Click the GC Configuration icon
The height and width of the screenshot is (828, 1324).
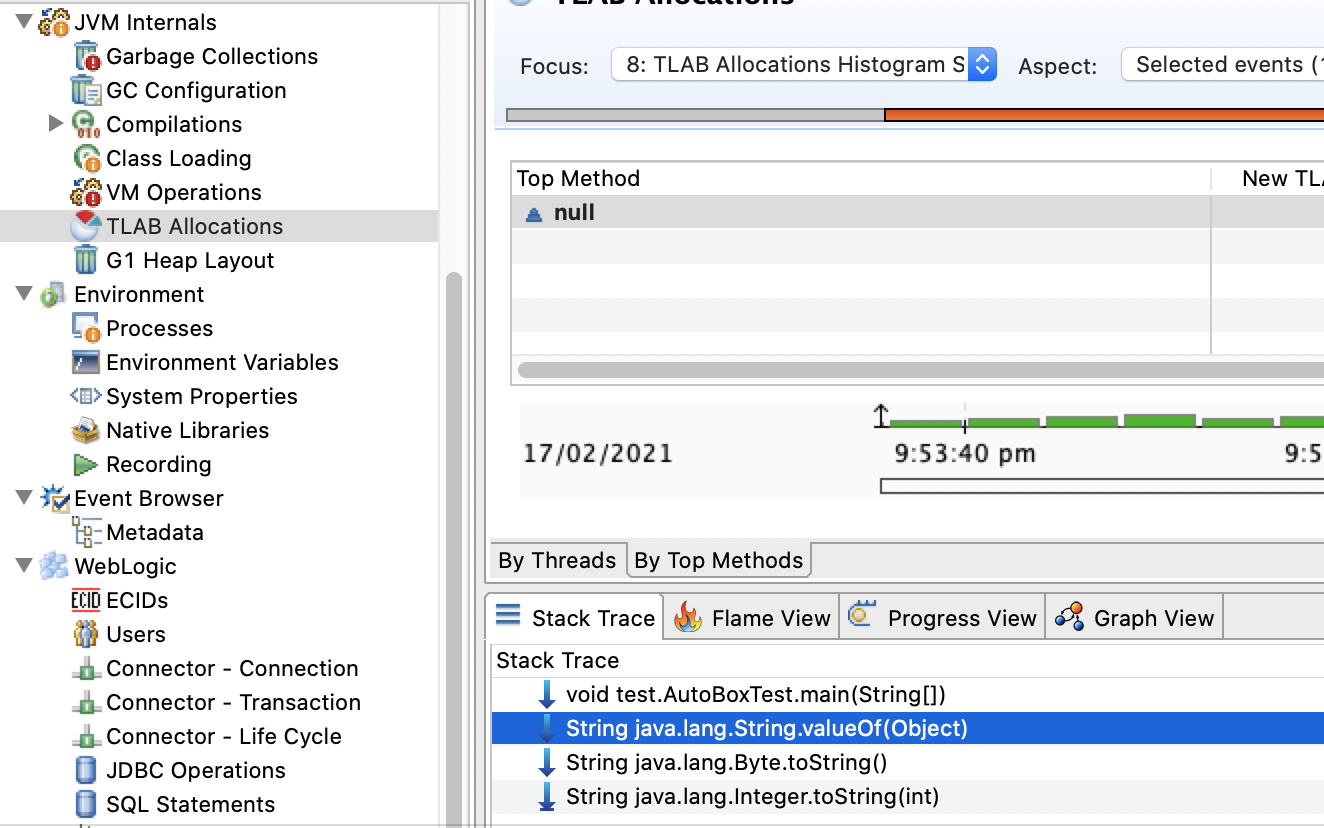[x=87, y=91]
